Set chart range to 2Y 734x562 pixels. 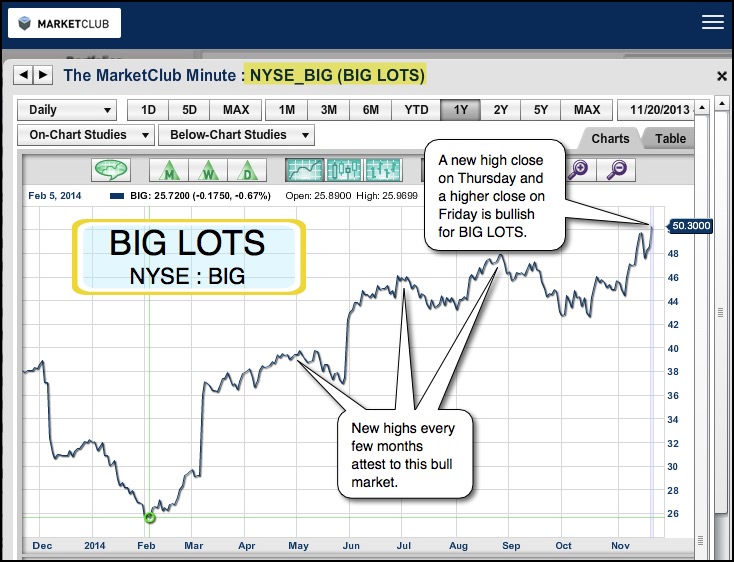[x=500, y=110]
